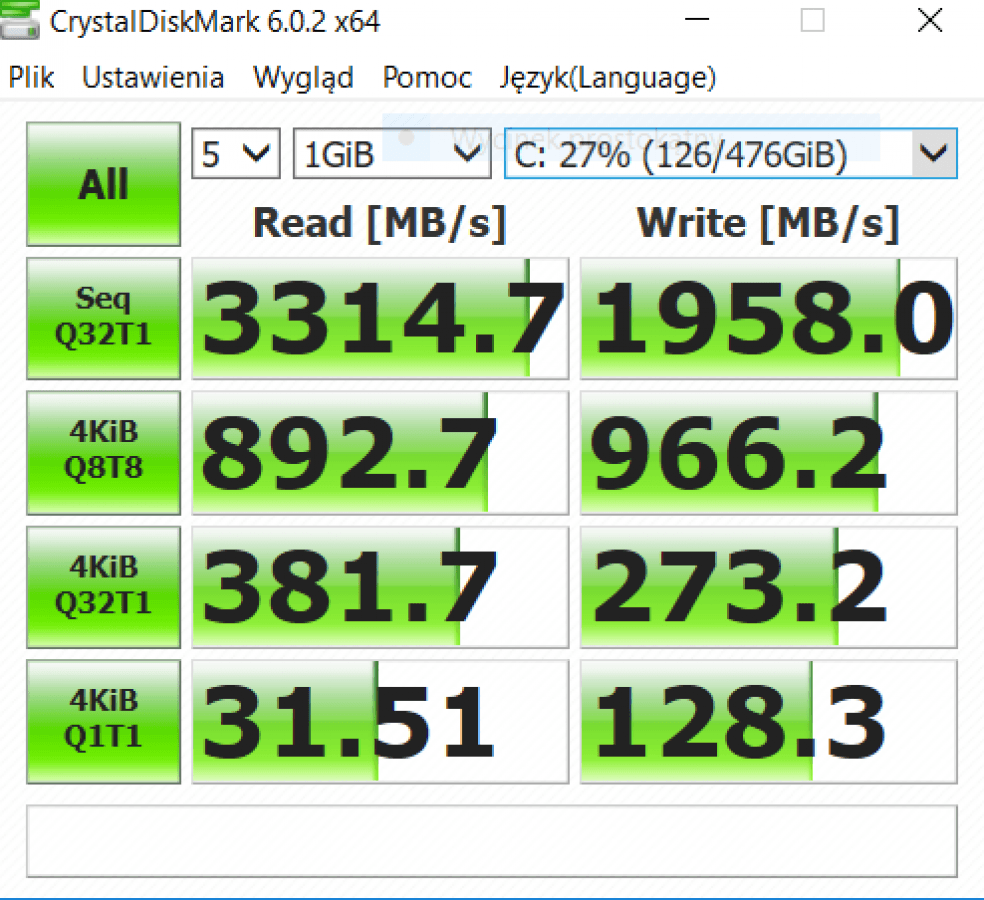The height and width of the screenshot is (900, 984).
Task: Maximize the CrystalDiskMark window
Action: [x=813, y=20]
